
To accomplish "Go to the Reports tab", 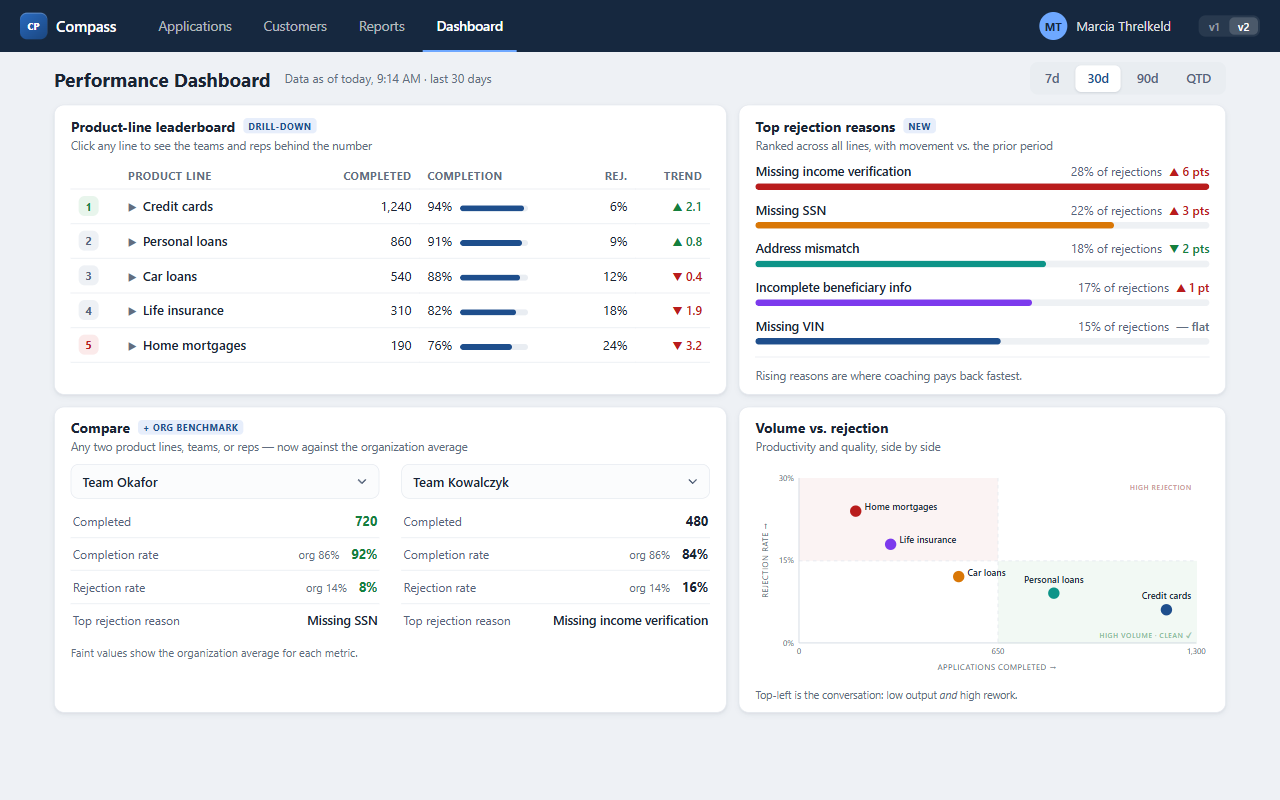I will (x=382, y=27).
